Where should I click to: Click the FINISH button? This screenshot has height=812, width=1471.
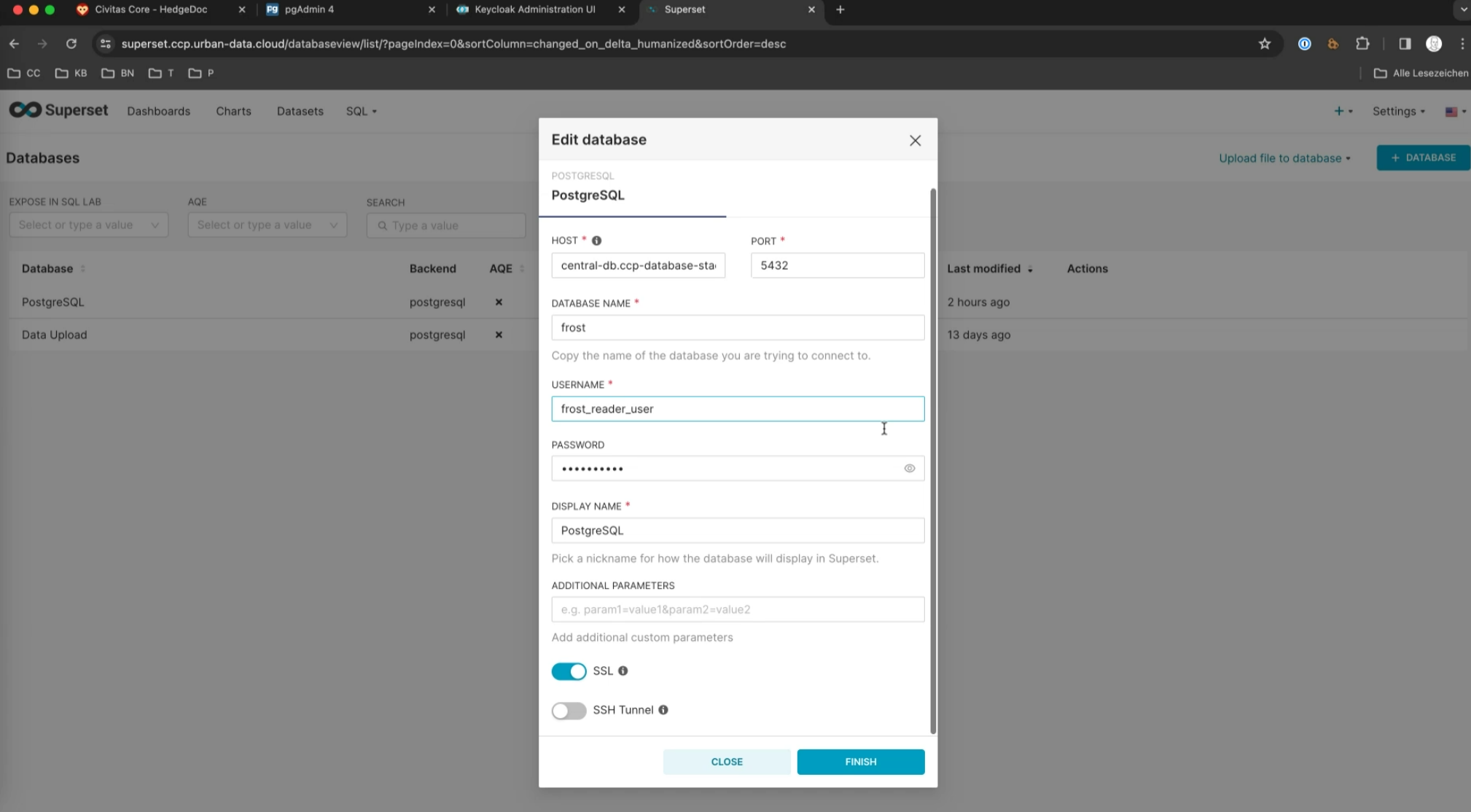point(861,762)
